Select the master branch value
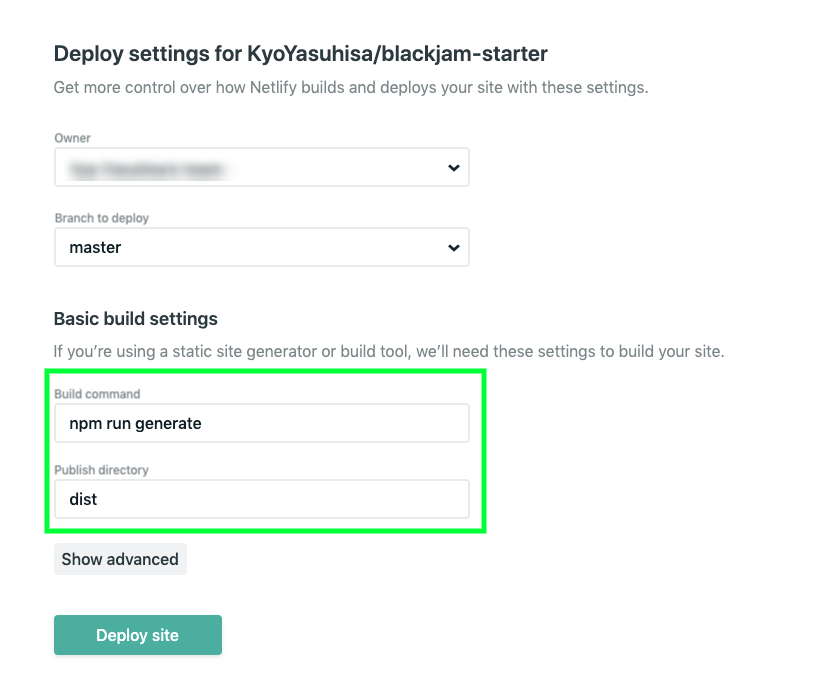Screen dimensions: 831x678 [95, 247]
